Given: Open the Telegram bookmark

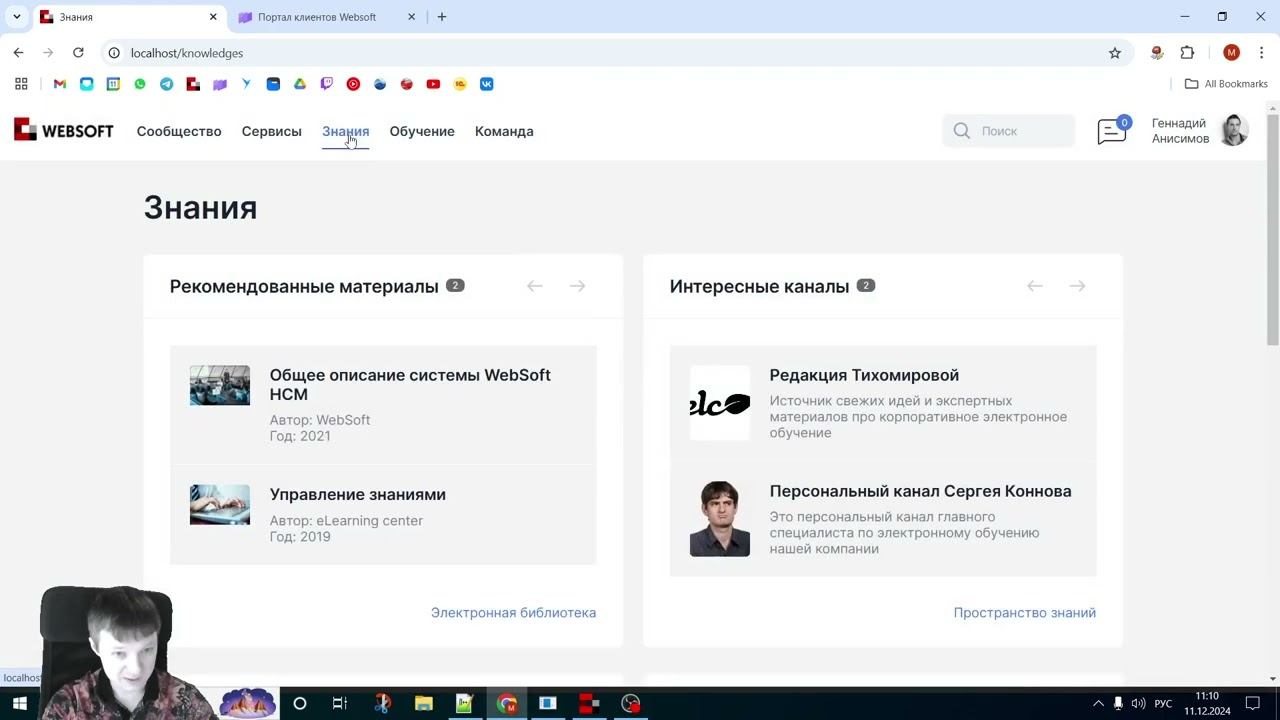Looking at the screenshot, I should pos(166,84).
